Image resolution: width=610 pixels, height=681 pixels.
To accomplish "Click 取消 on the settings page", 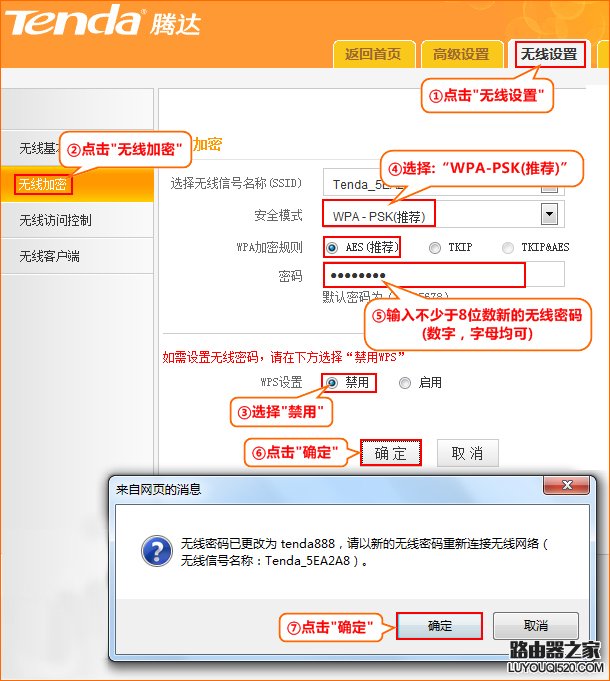I will coord(467,453).
